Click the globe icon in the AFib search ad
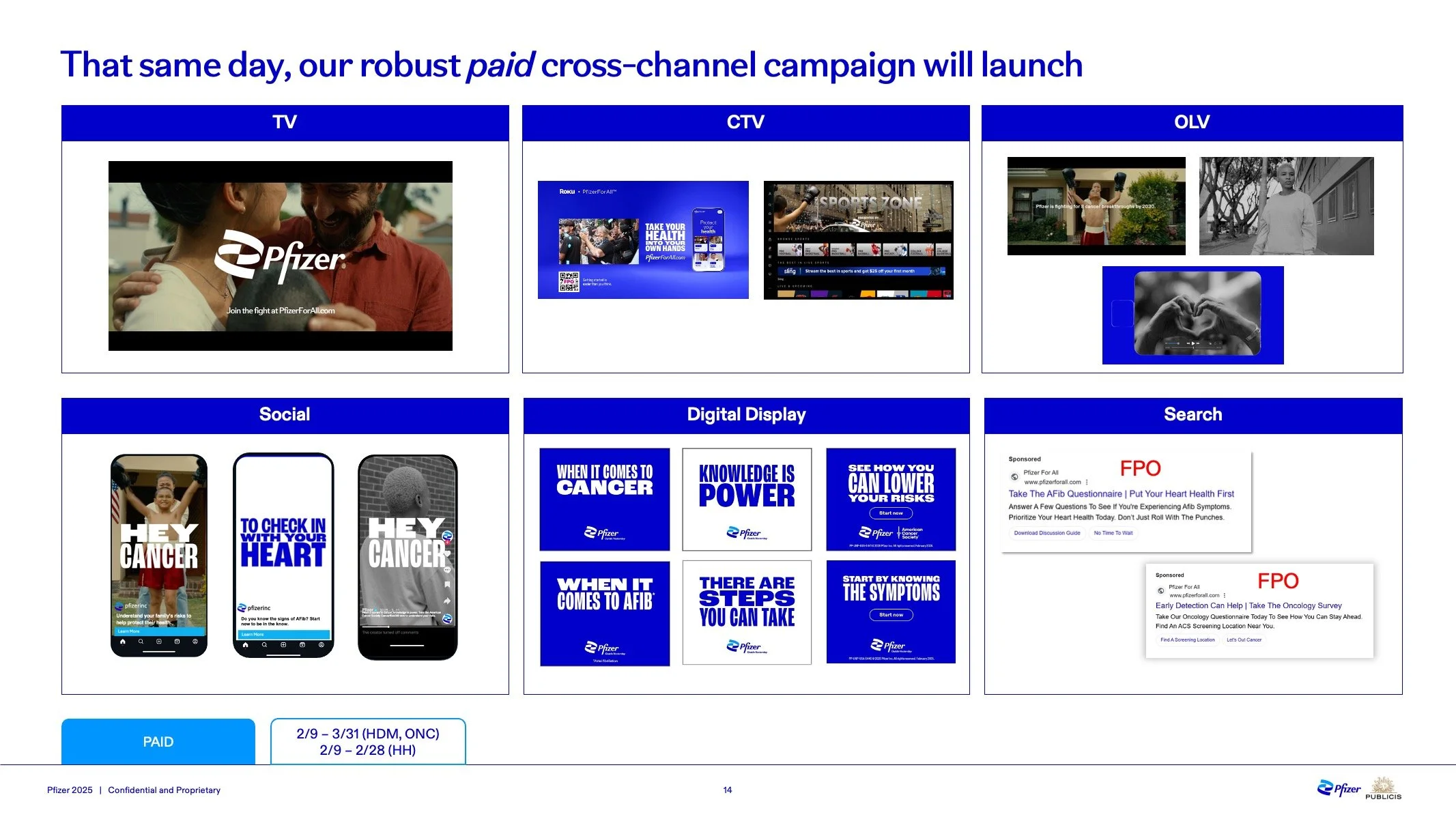The image size is (1456, 819). [1014, 477]
